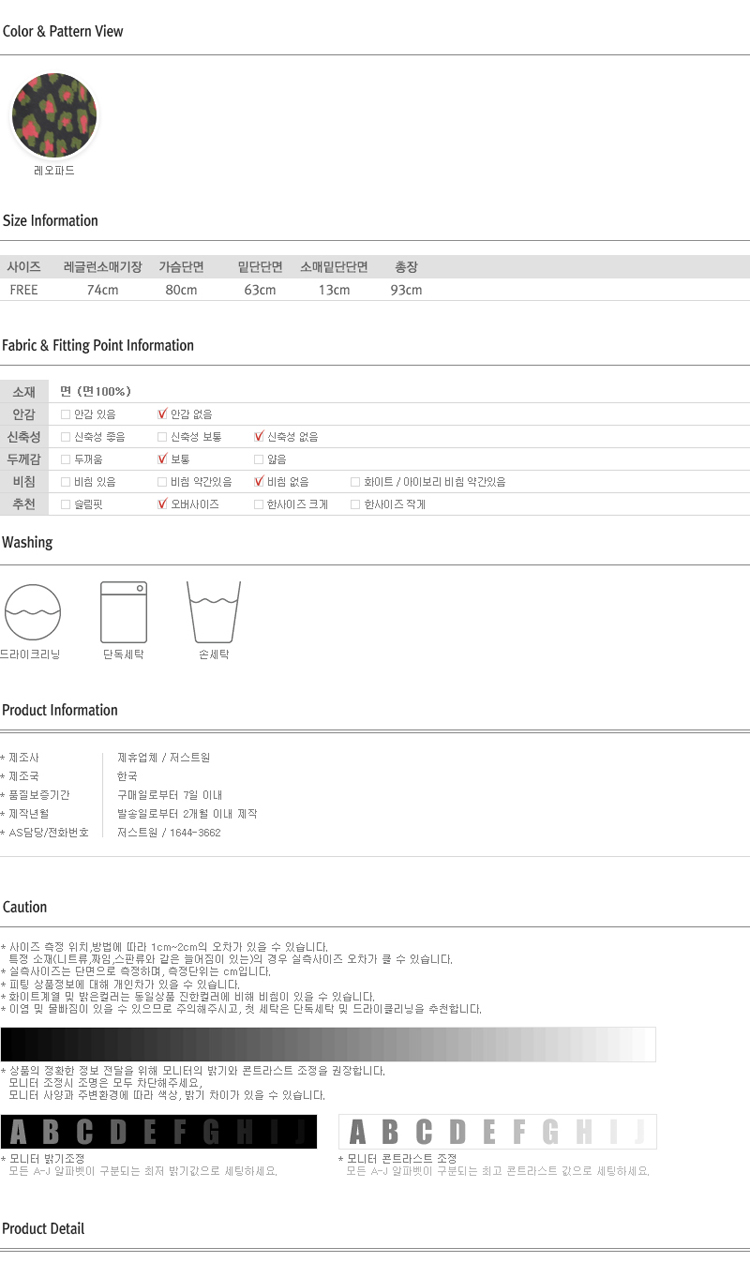The height and width of the screenshot is (1263, 750).
Task: Check the 슬림핏 checkbox
Action: [x=66, y=505]
